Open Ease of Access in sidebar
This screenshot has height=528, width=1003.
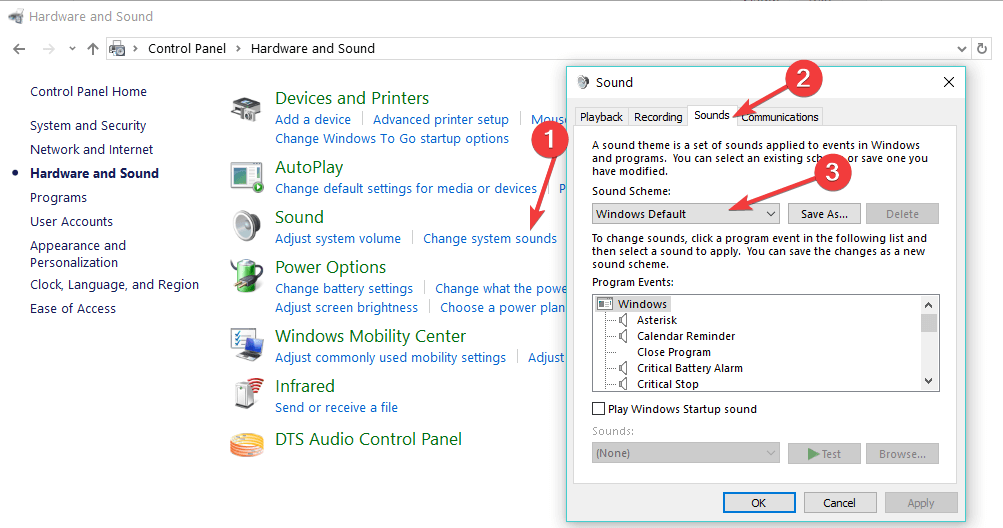pos(73,308)
